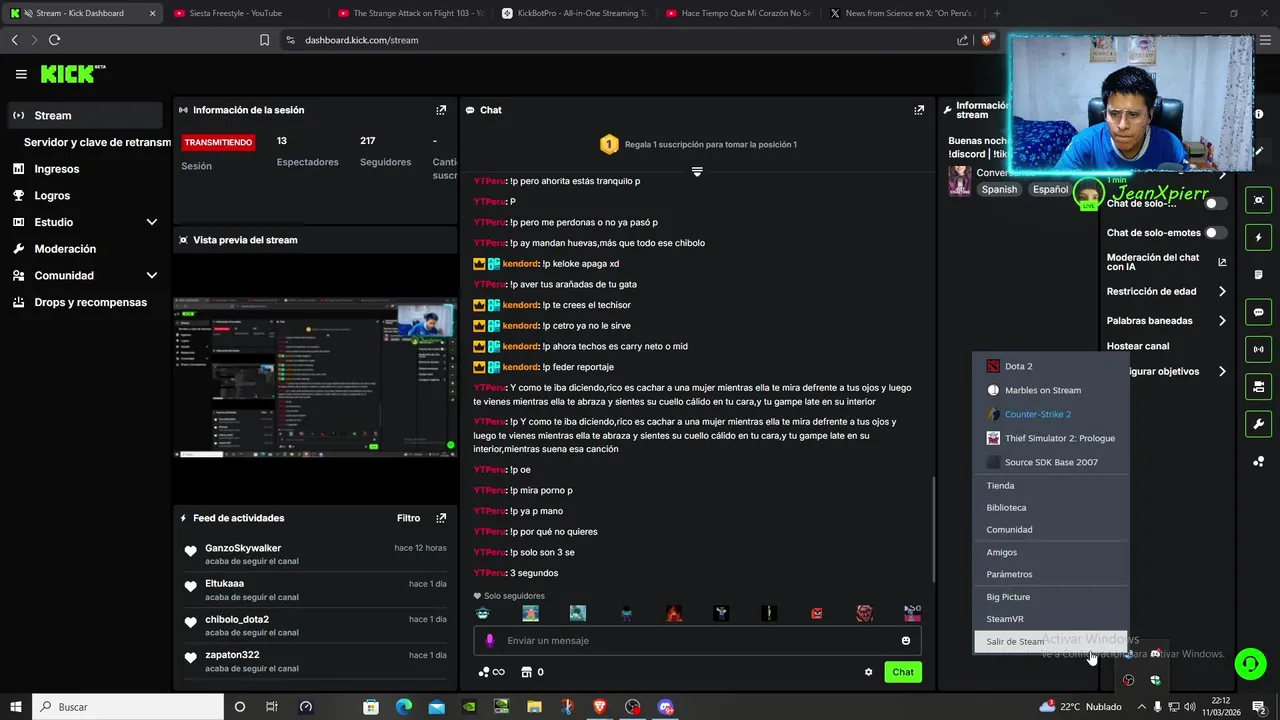Viewport: 1280px width, 720px height.
Task: Click Hostear canal option
Action: (x=1138, y=346)
